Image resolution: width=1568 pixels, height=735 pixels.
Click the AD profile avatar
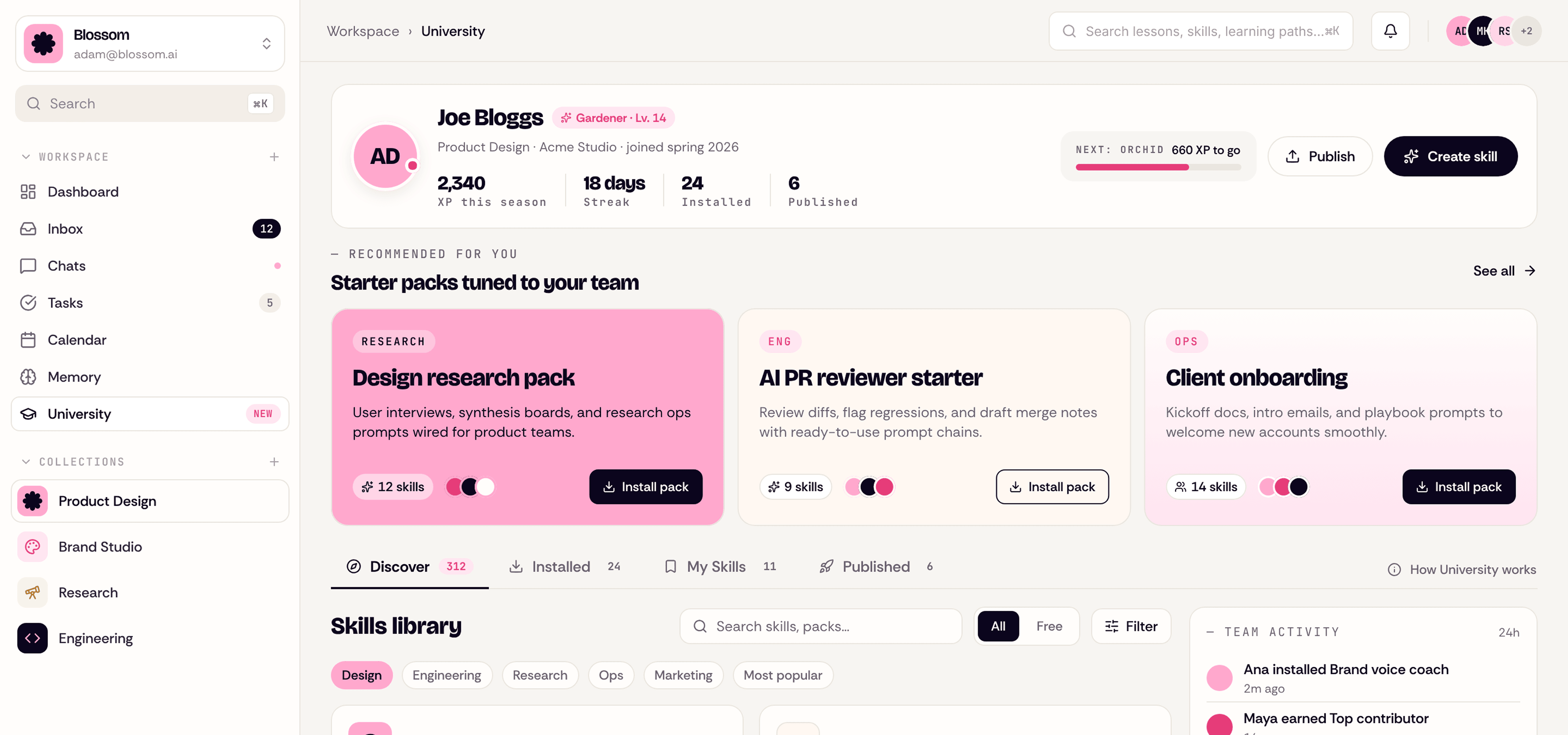coord(385,156)
